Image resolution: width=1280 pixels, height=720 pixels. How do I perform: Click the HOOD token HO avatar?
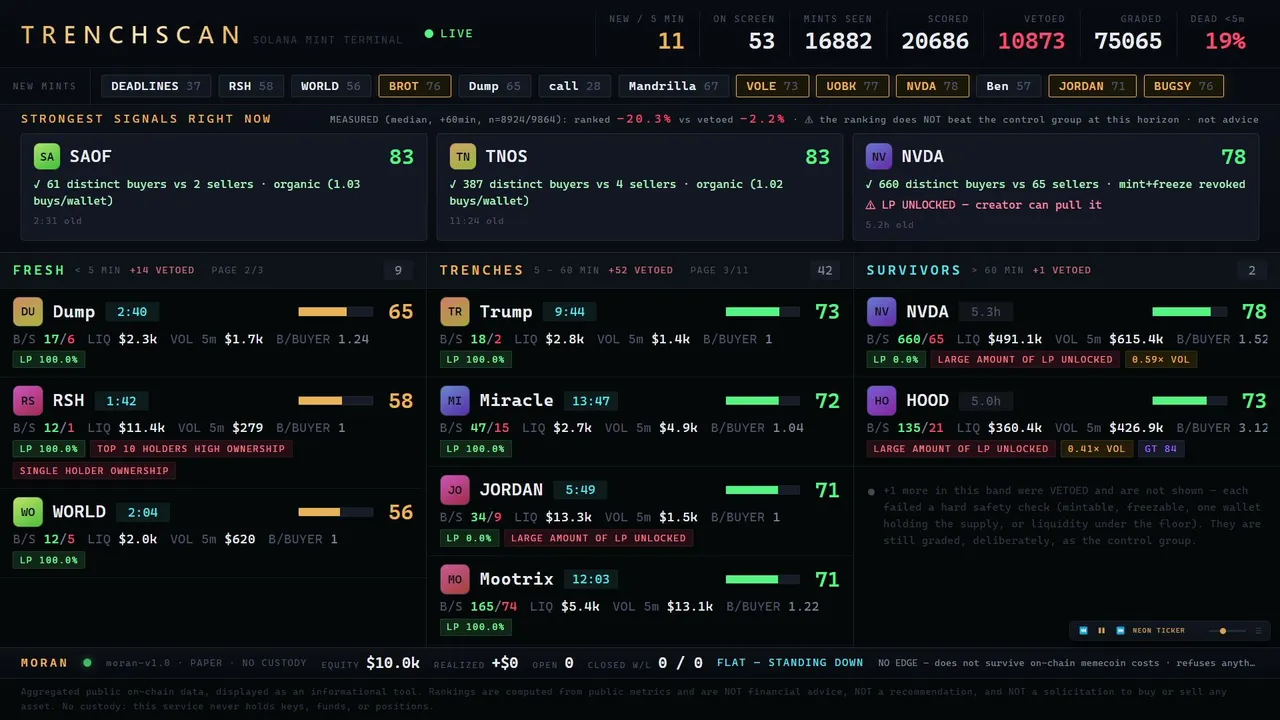882,401
